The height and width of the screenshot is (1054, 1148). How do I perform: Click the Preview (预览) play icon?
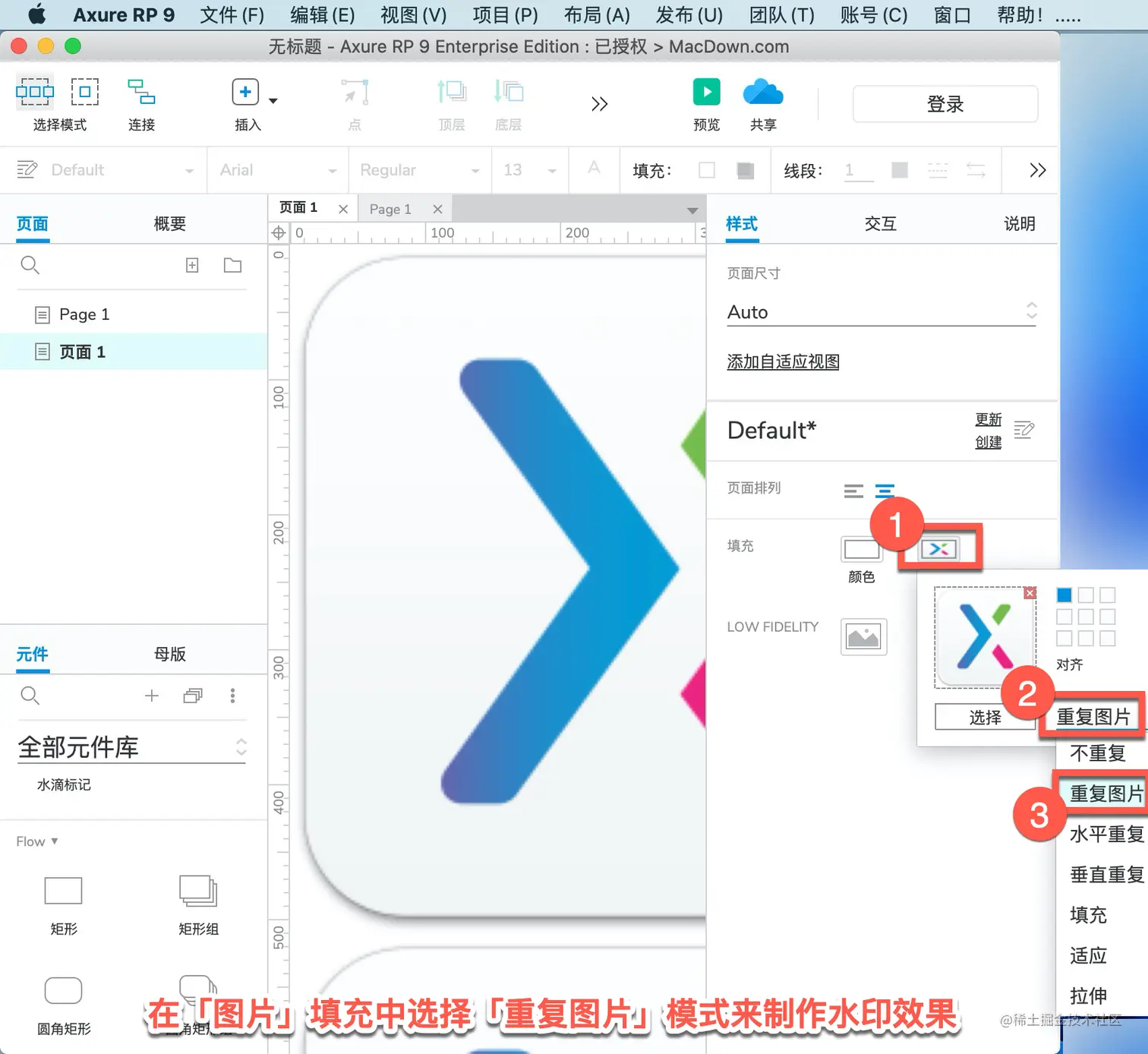pyautogui.click(x=707, y=92)
